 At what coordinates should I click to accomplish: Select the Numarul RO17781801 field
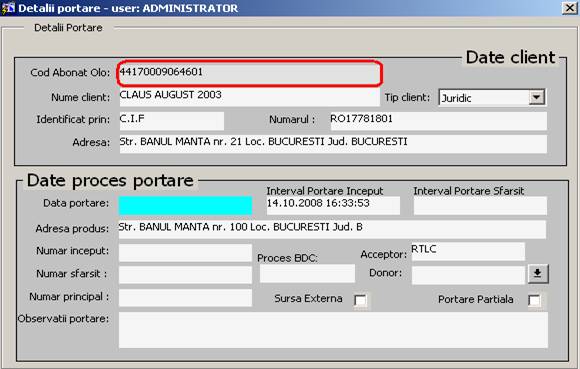pos(438,121)
